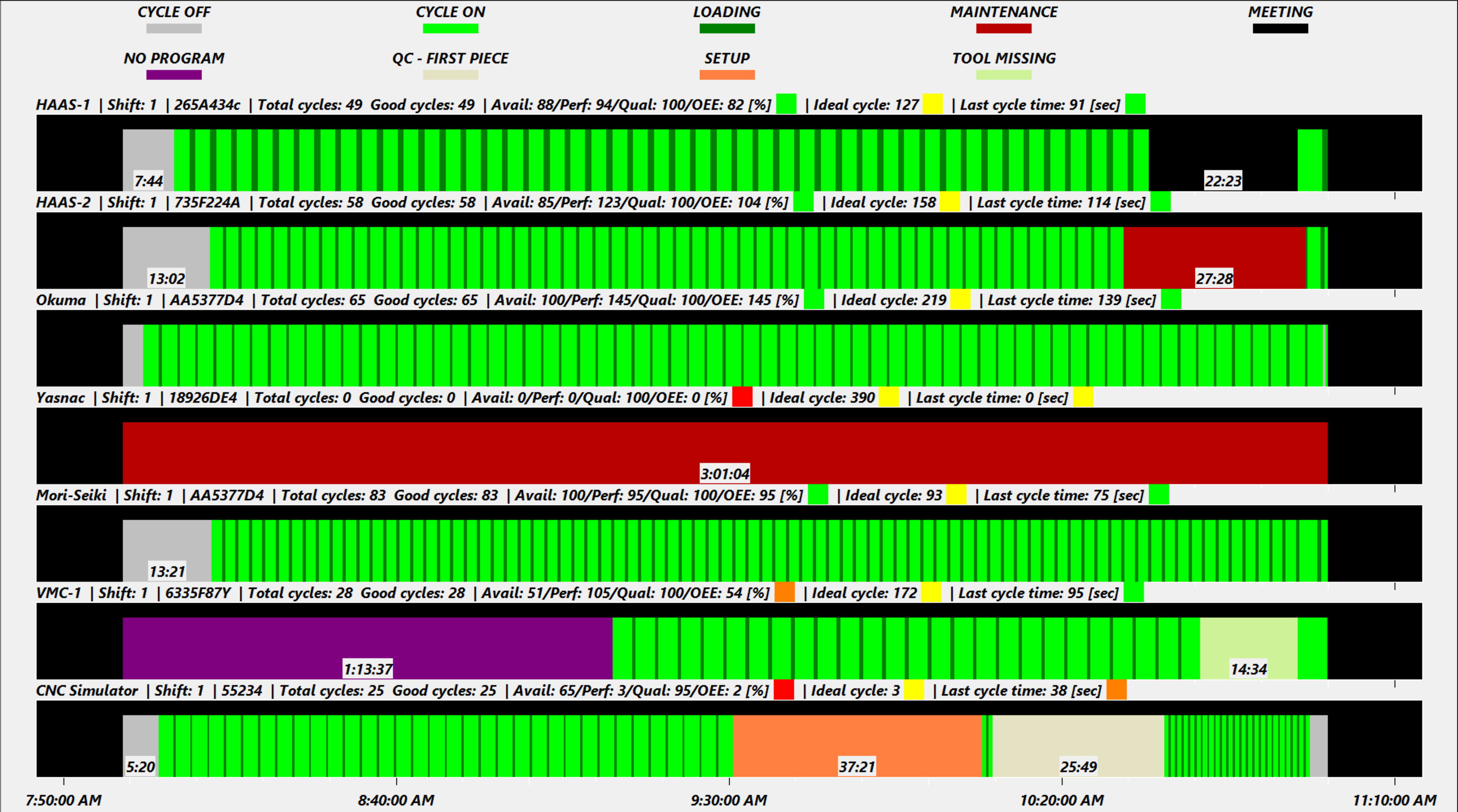Click the 10:20:00 AM time axis label

(x=1062, y=800)
